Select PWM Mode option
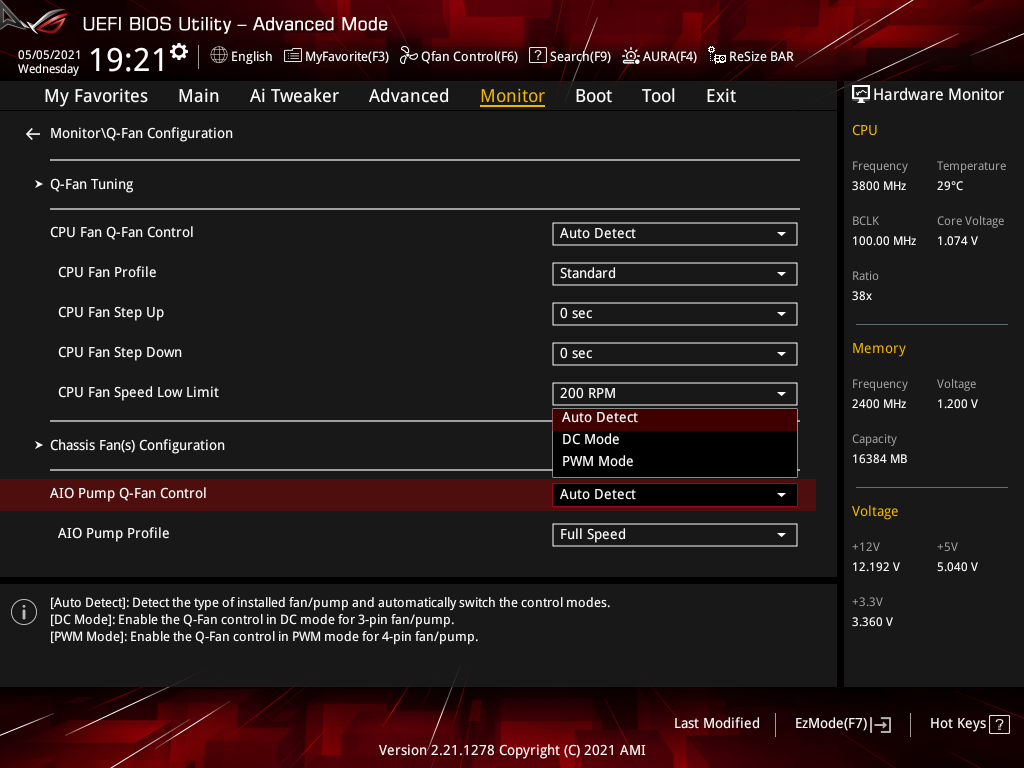This screenshot has width=1024, height=768. tap(675, 462)
